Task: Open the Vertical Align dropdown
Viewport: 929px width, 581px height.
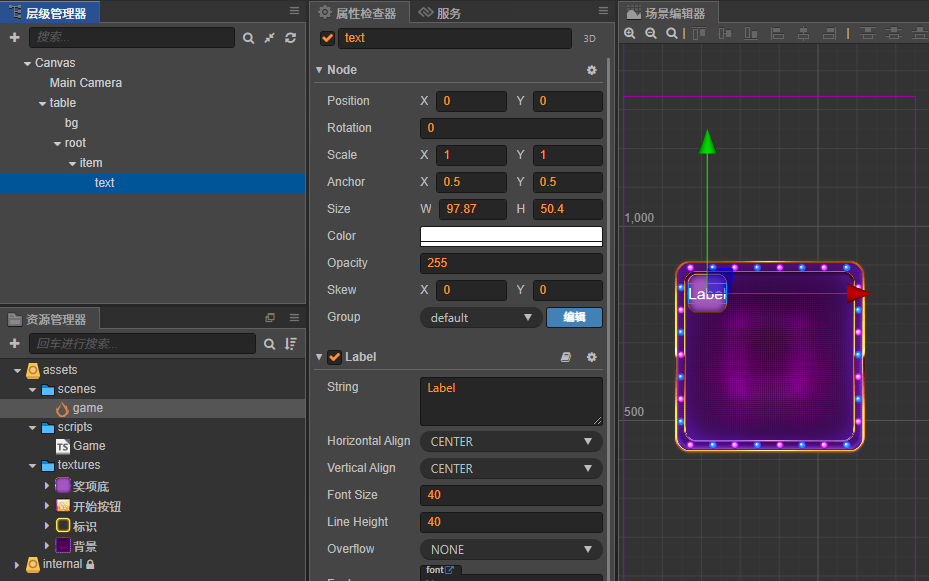Action: 511,468
